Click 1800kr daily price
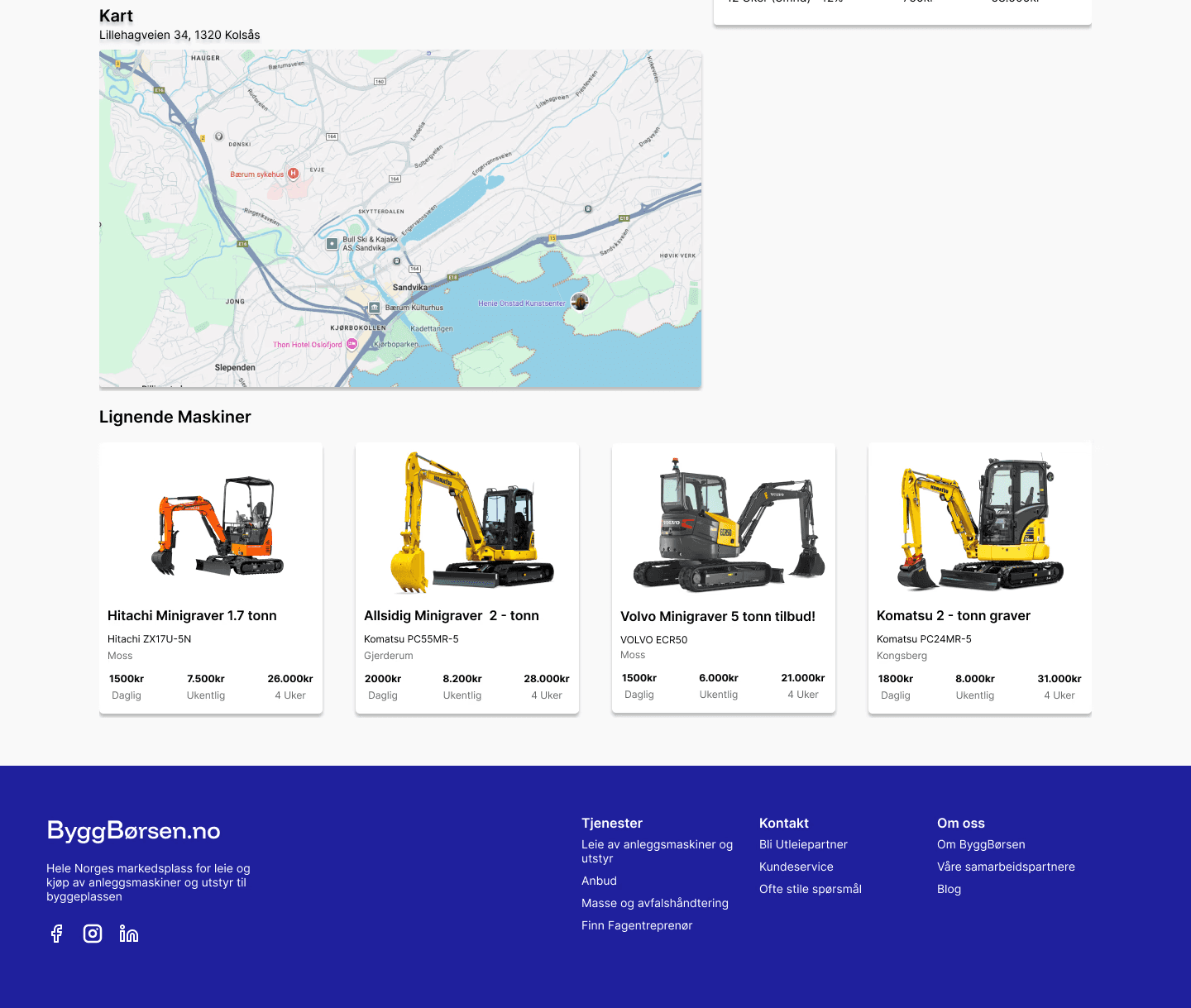 pos(896,679)
